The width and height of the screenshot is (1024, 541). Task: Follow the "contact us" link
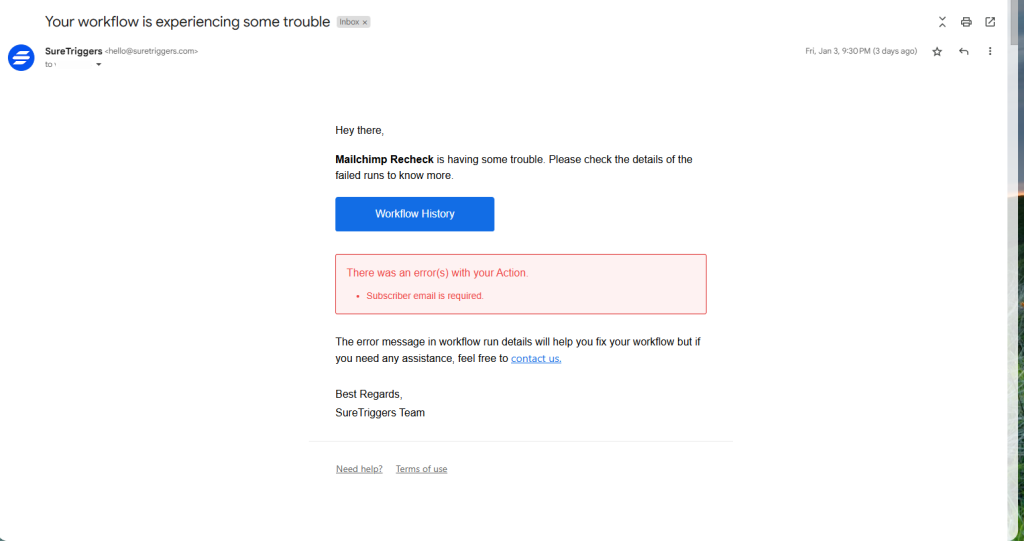pos(536,358)
